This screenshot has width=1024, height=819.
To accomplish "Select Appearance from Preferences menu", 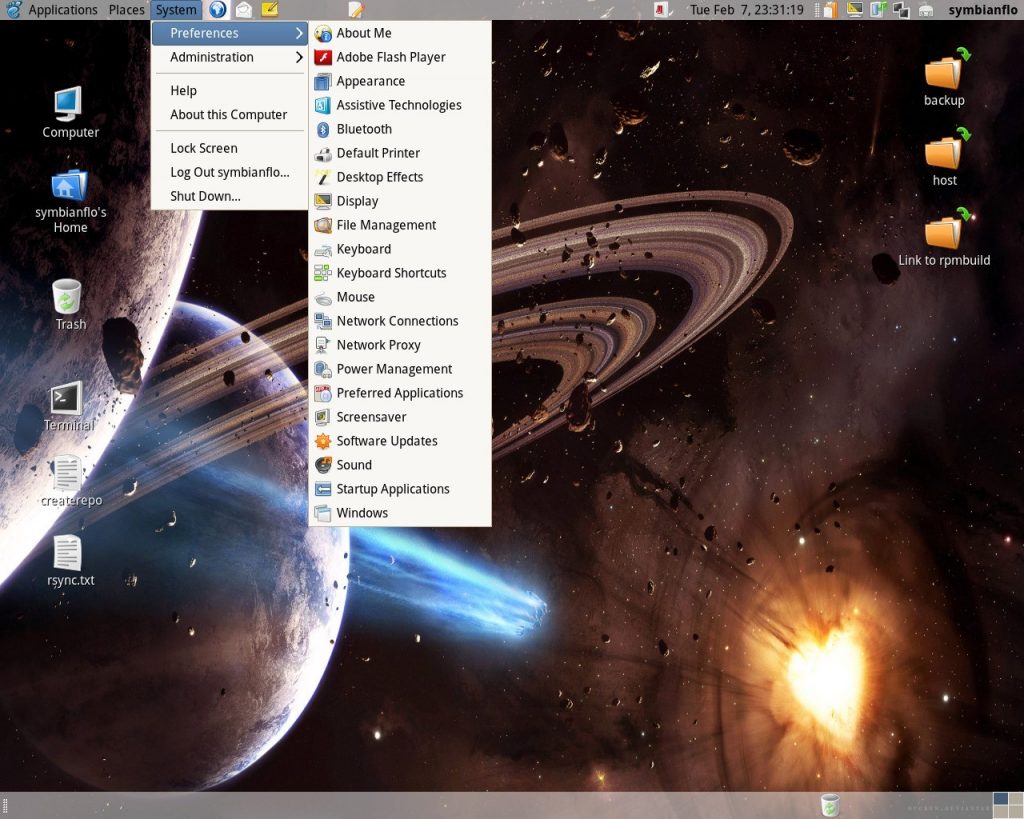I will coord(370,81).
